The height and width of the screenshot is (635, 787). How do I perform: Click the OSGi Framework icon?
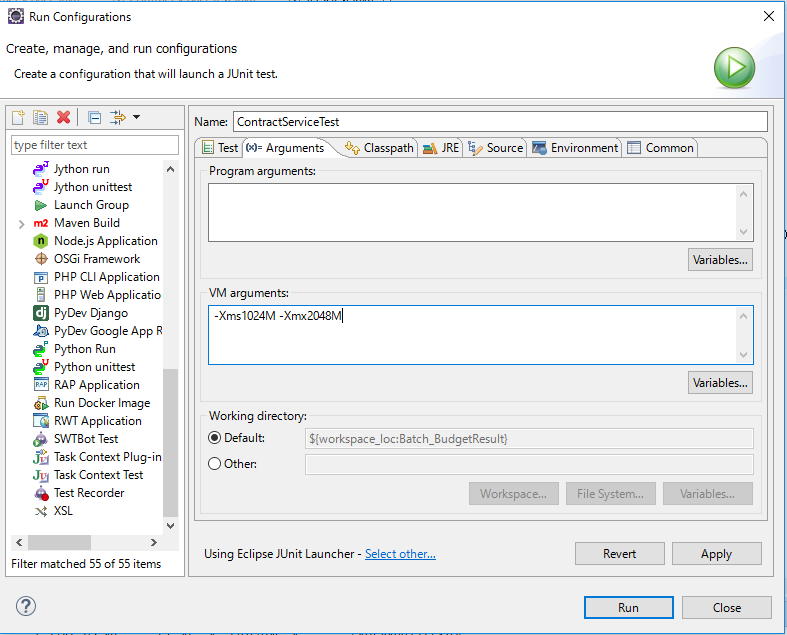(x=41, y=259)
